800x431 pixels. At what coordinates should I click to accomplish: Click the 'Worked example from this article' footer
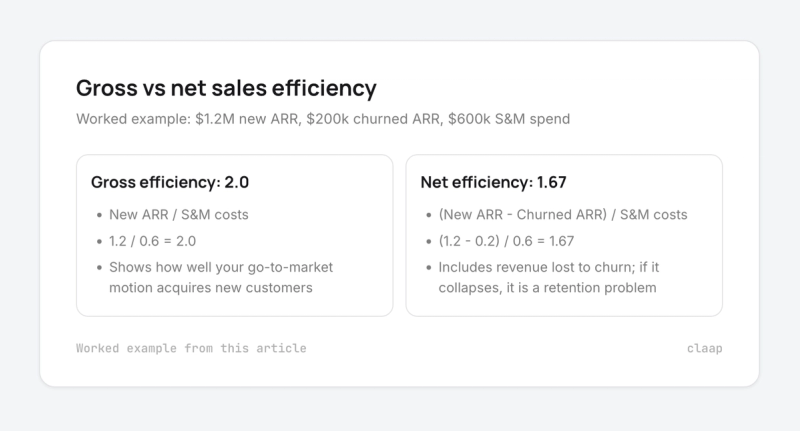click(x=191, y=348)
